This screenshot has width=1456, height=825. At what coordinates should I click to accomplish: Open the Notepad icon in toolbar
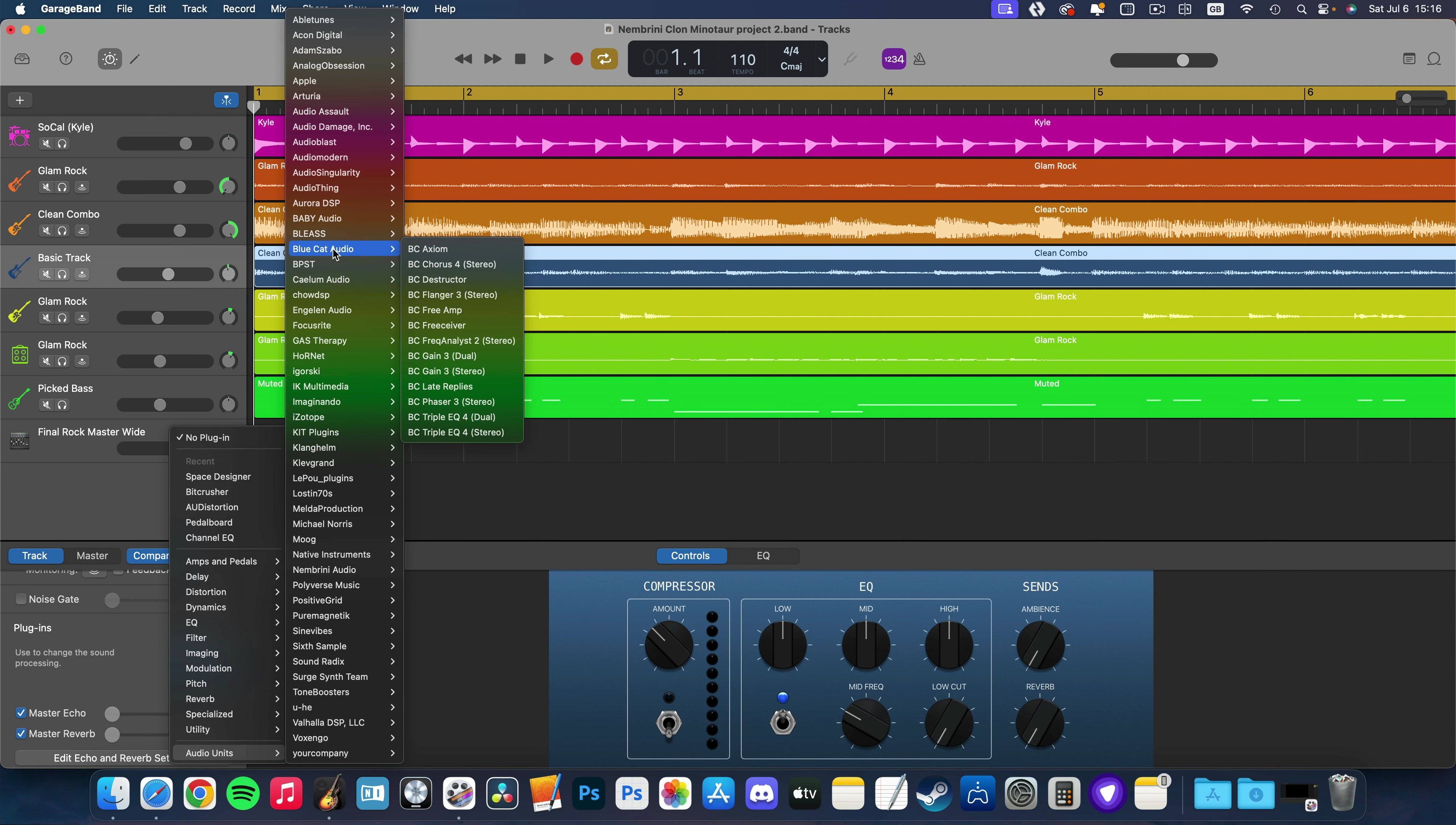[x=1409, y=59]
